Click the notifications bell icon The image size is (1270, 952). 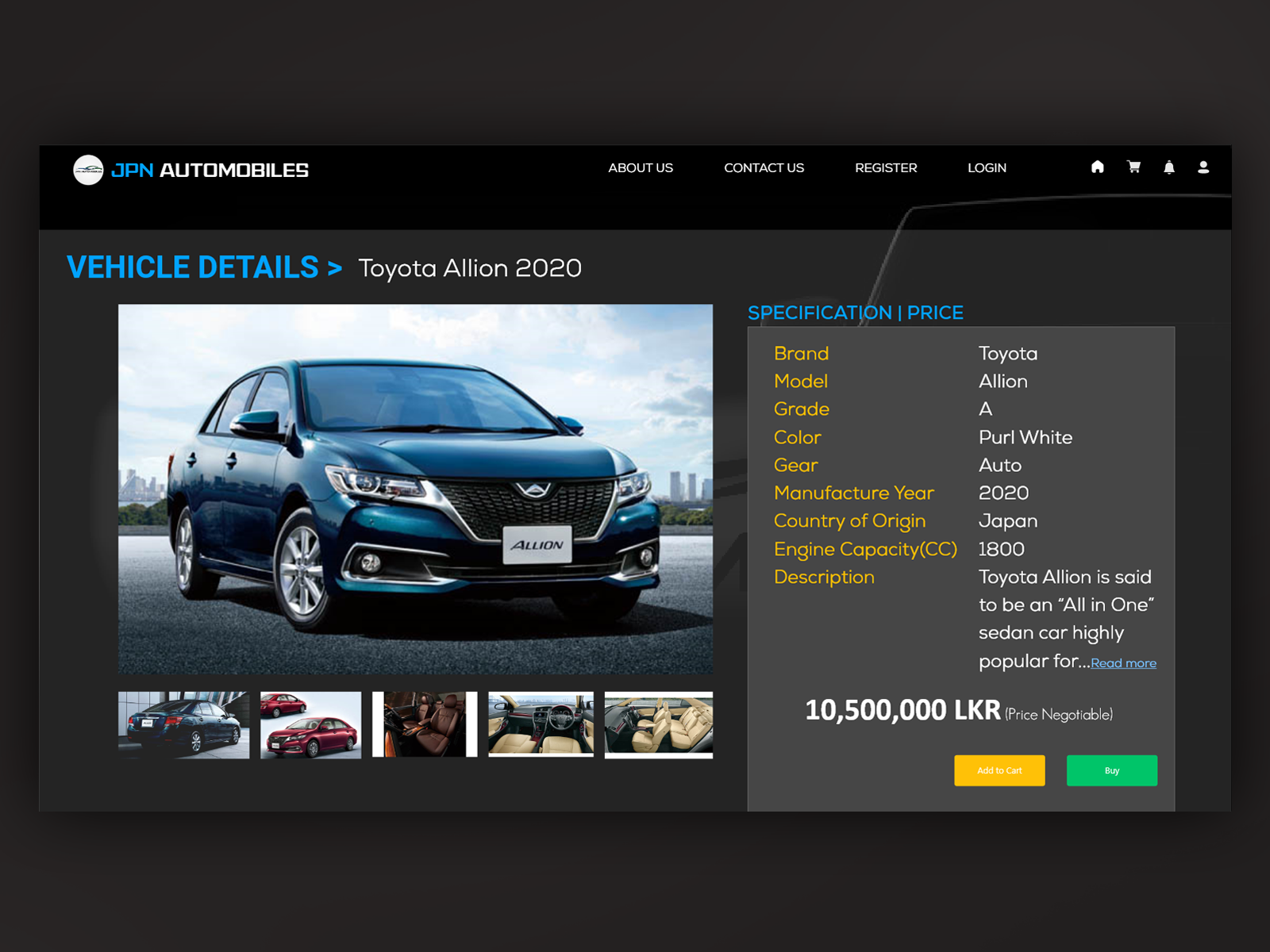[1169, 167]
